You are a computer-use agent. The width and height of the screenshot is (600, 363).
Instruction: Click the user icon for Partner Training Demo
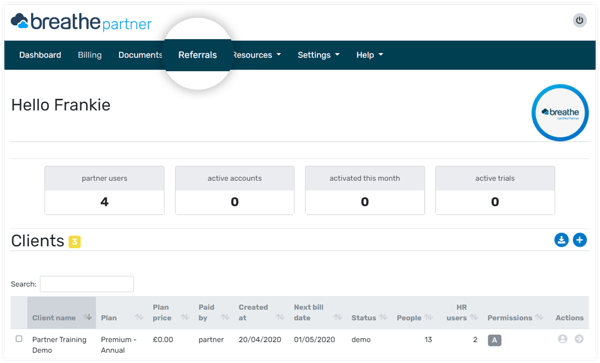click(x=562, y=339)
